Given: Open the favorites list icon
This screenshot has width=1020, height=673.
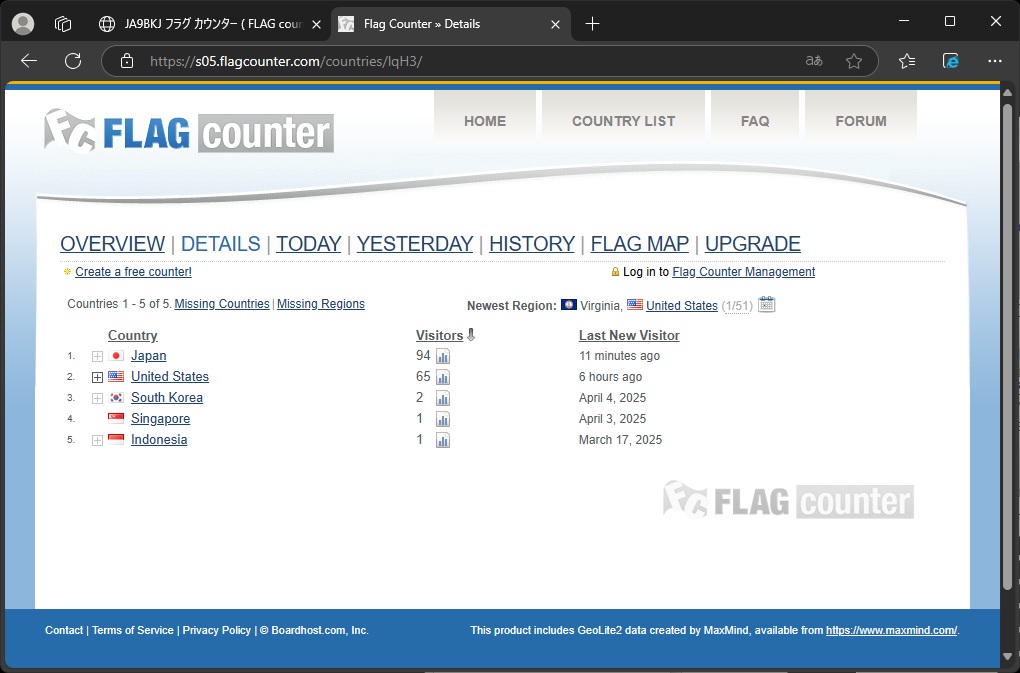Looking at the screenshot, I should click(x=907, y=61).
